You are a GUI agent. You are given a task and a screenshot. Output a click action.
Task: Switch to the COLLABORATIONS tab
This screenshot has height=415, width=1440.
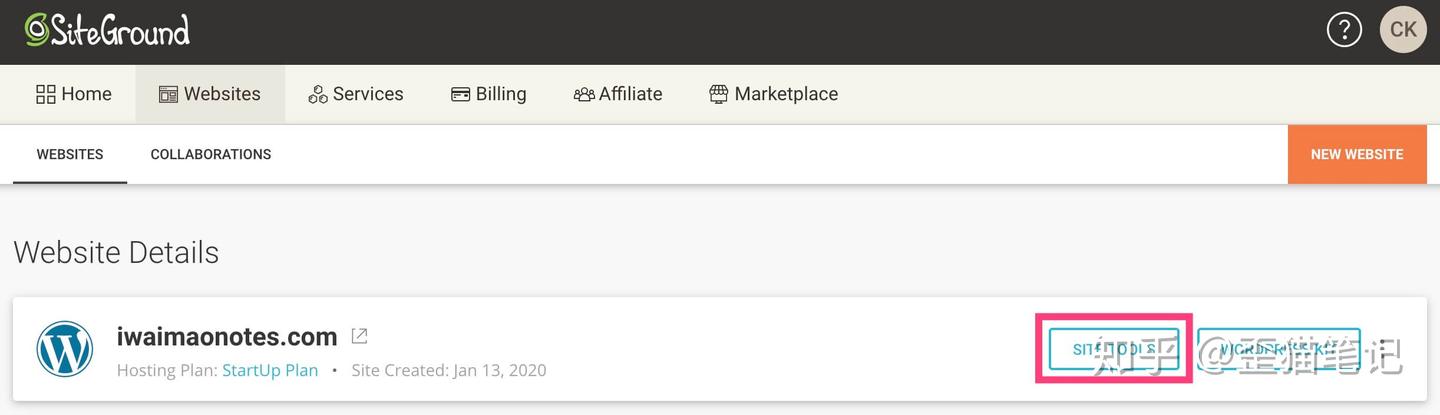pyautogui.click(x=211, y=154)
